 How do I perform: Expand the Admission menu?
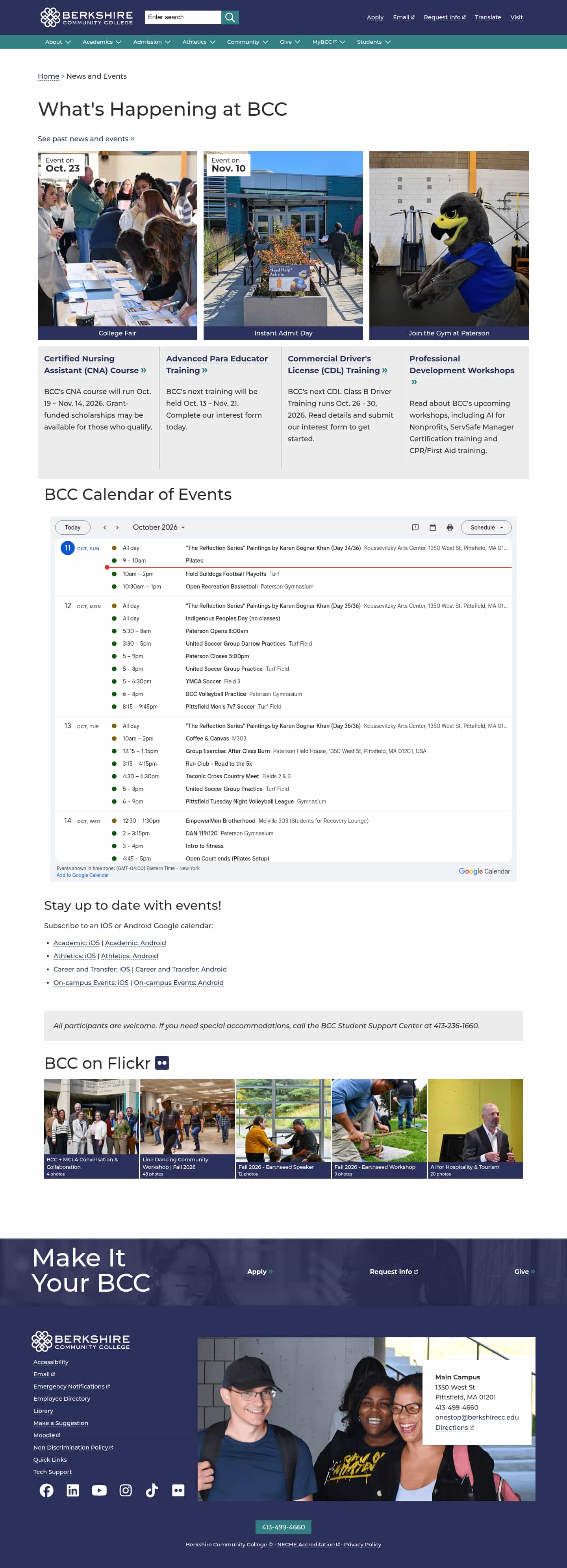(x=152, y=42)
